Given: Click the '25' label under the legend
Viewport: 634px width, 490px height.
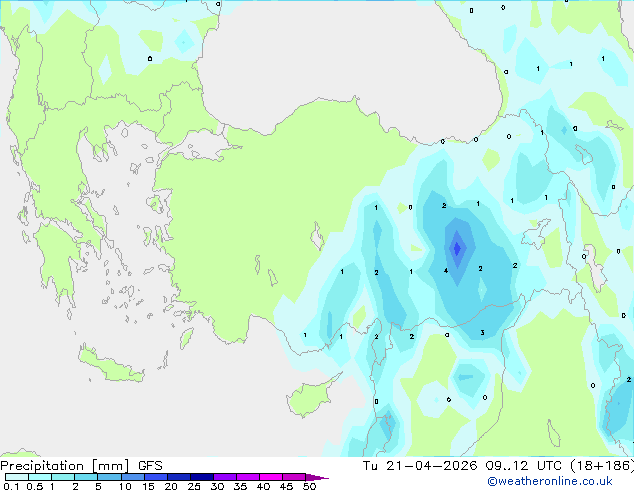Looking at the screenshot, I should click(194, 486).
